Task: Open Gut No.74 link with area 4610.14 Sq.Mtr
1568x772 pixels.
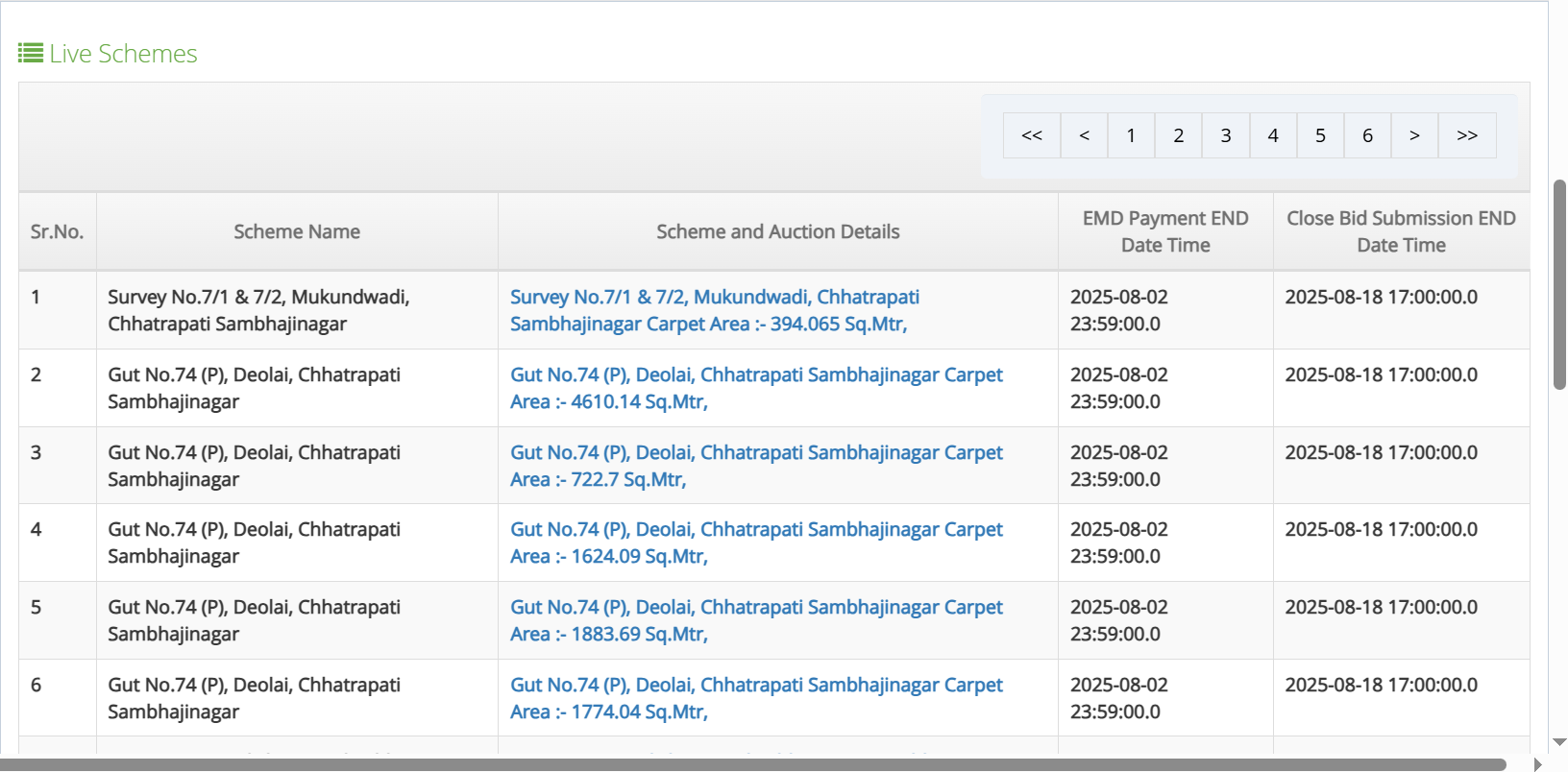Action: click(x=756, y=388)
